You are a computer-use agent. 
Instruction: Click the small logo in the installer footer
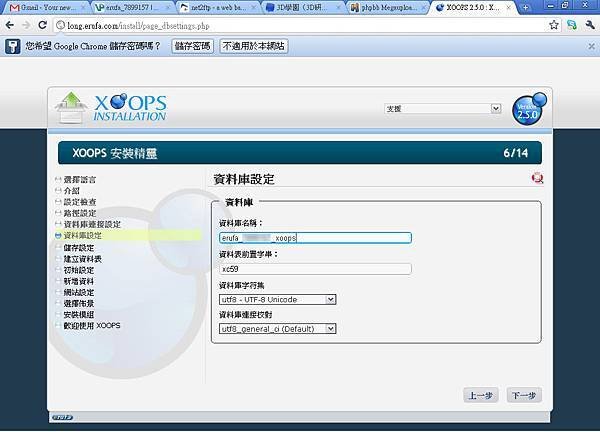click(x=62, y=417)
